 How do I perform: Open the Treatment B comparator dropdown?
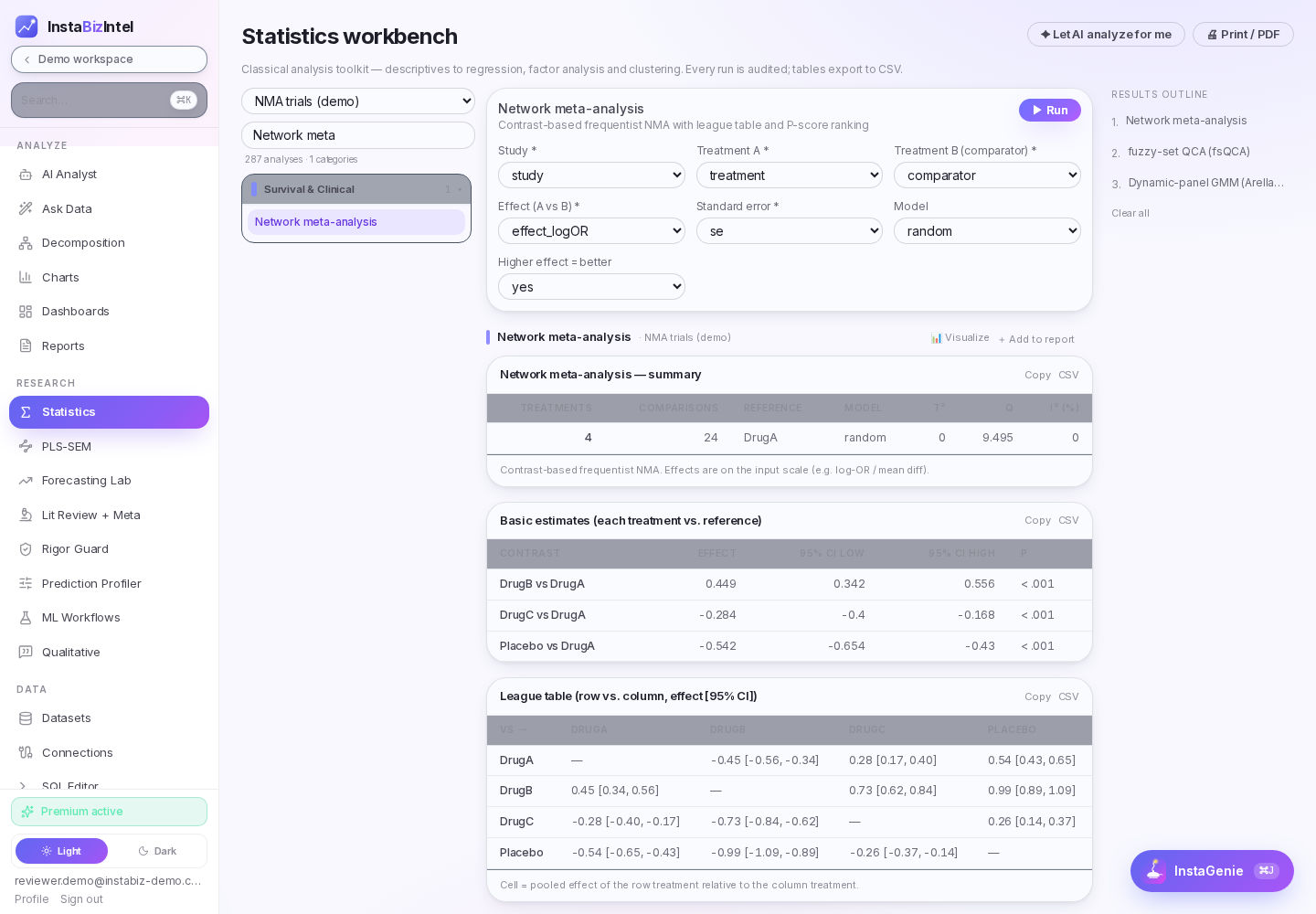point(987,175)
